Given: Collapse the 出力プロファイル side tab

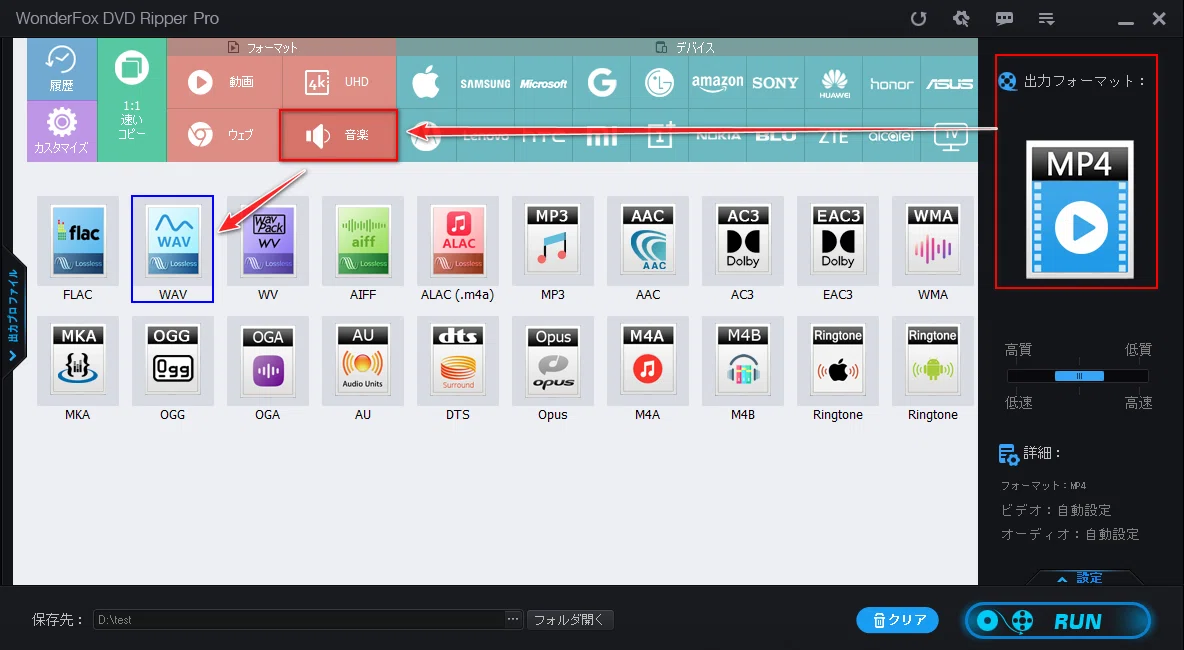Looking at the screenshot, I should (x=14, y=313).
